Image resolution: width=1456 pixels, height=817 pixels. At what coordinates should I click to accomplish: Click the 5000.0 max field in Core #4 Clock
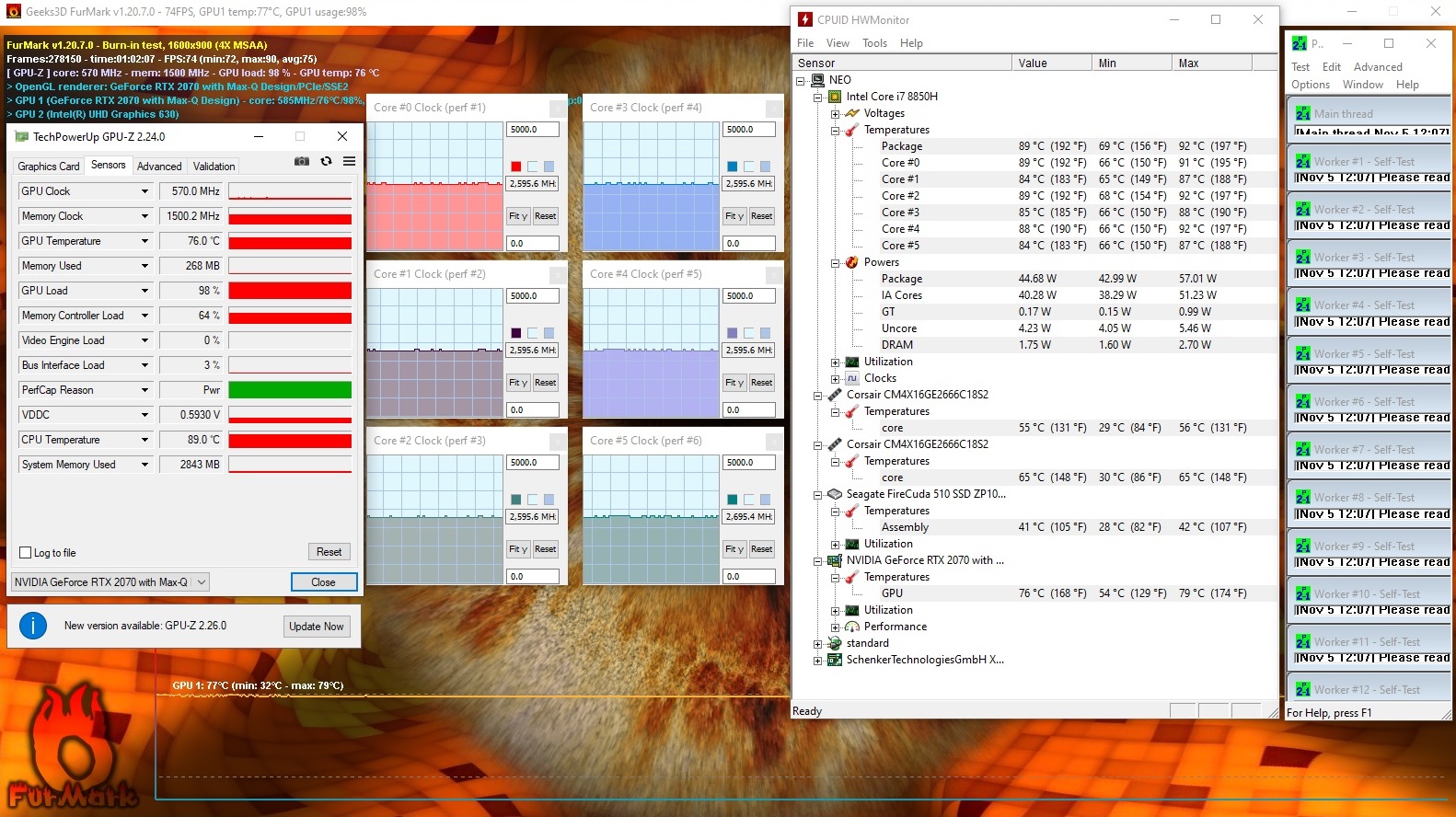748,296
